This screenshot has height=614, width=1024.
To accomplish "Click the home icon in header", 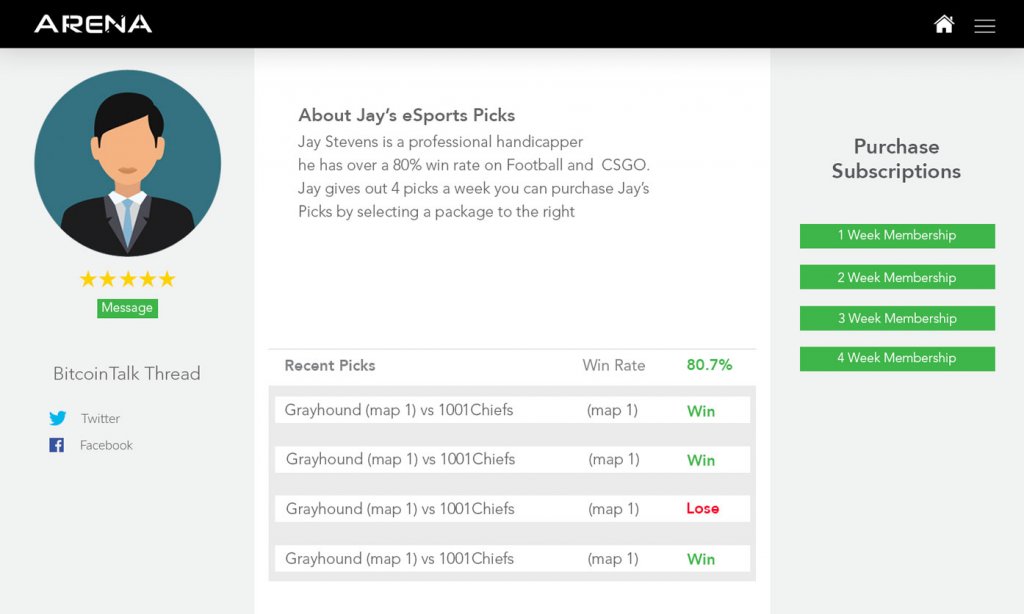I will tap(944, 24).
